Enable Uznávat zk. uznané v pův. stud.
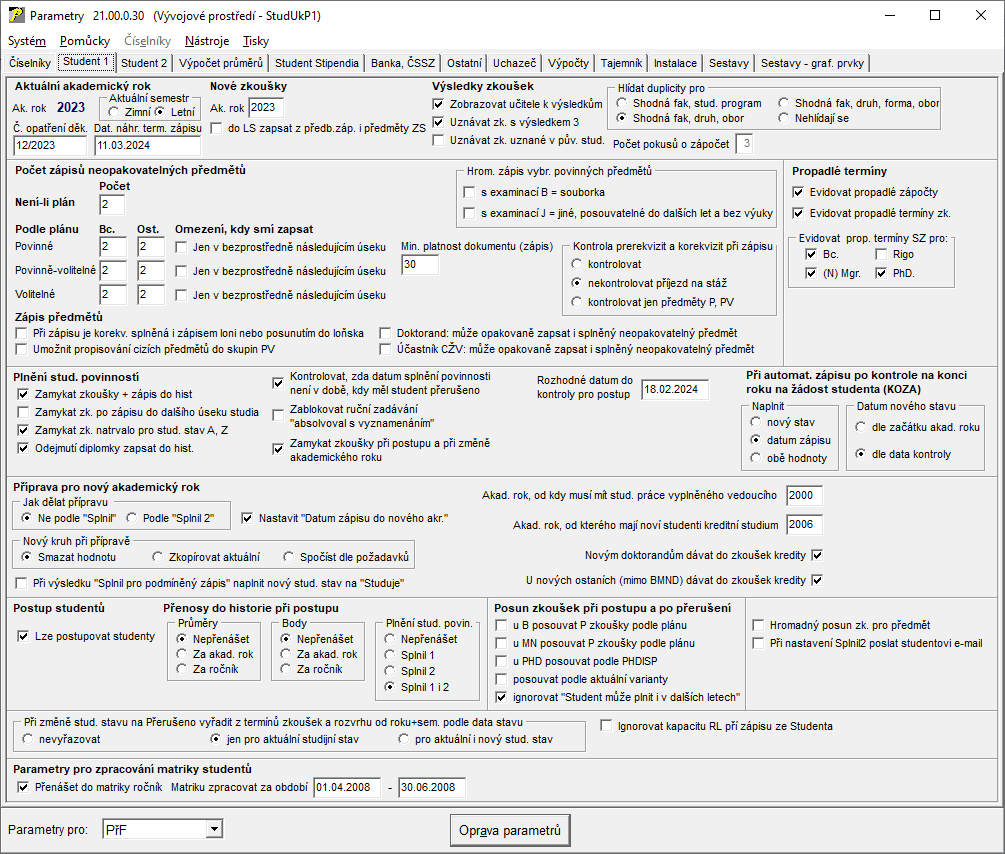Image resolution: width=1005 pixels, height=854 pixels. point(439,140)
